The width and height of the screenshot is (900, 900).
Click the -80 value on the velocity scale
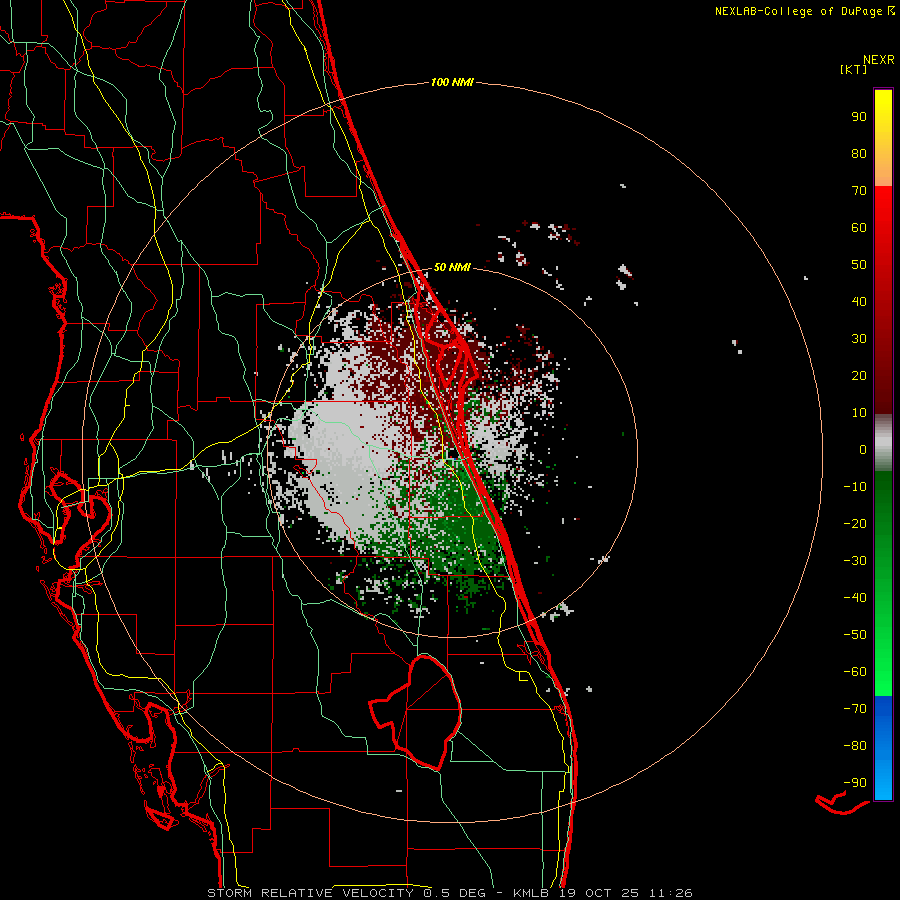pos(855,746)
